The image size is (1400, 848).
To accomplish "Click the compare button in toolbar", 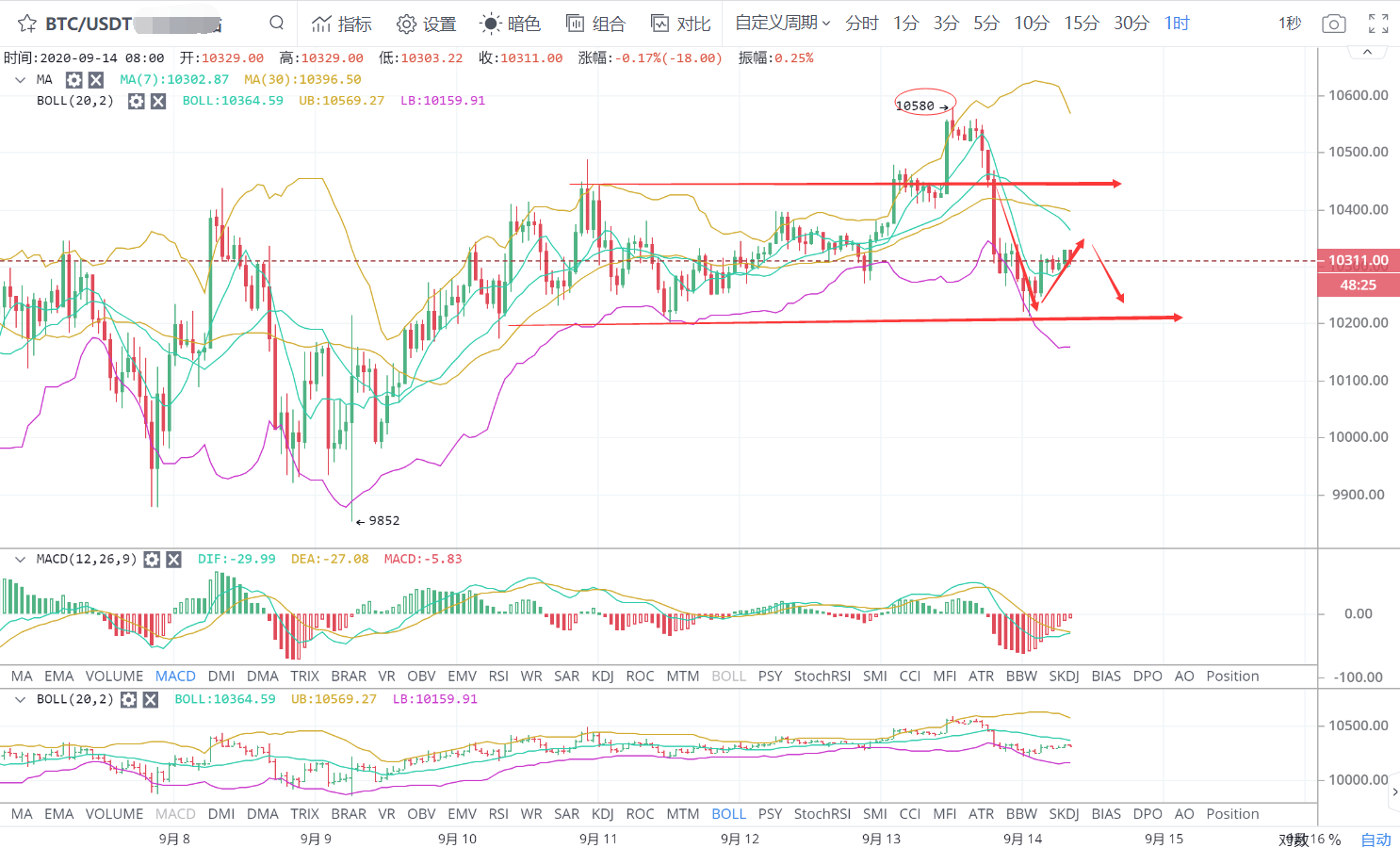I will pos(680,24).
